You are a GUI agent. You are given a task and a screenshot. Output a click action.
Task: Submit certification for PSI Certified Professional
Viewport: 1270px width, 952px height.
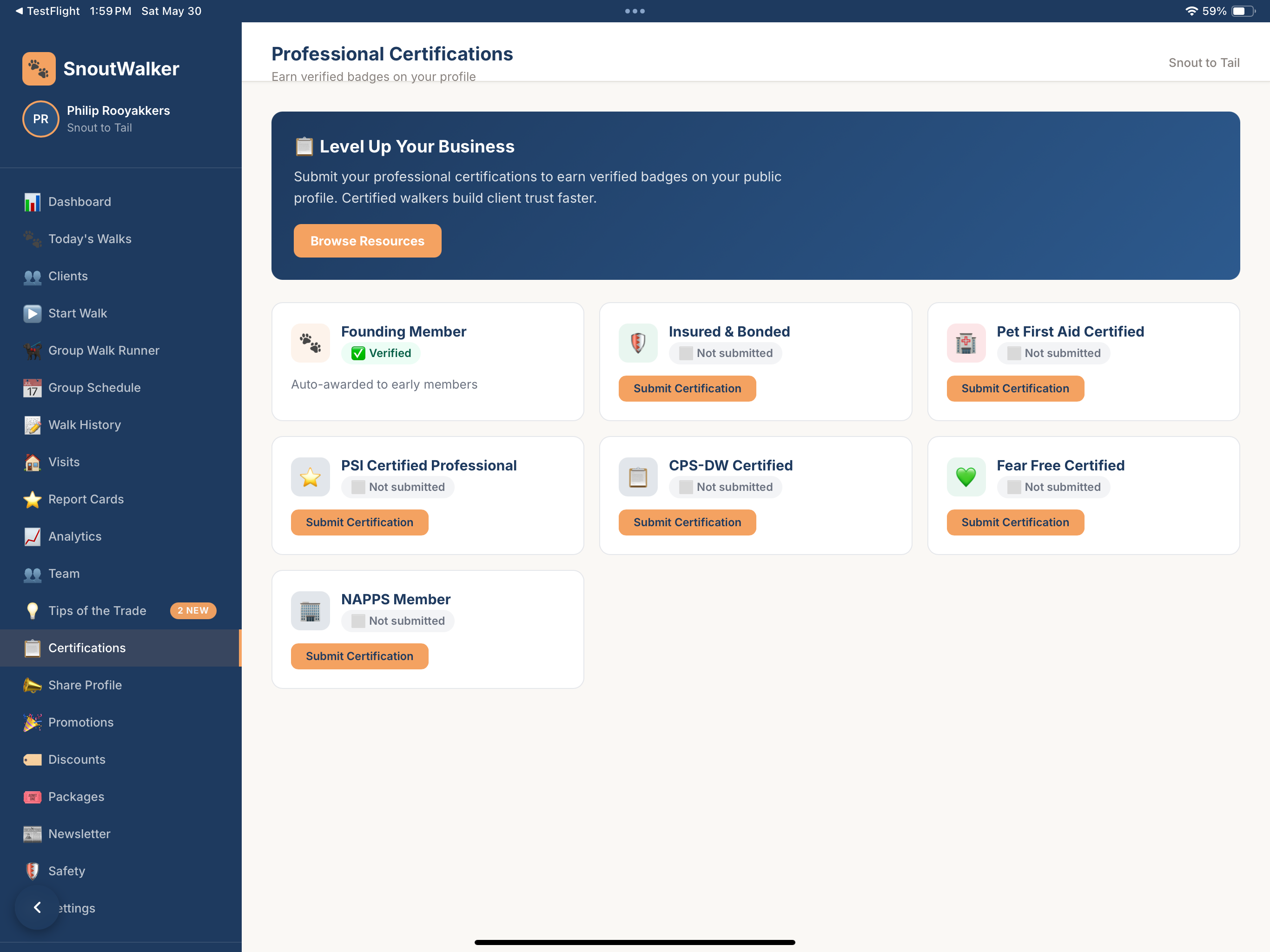click(359, 522)
